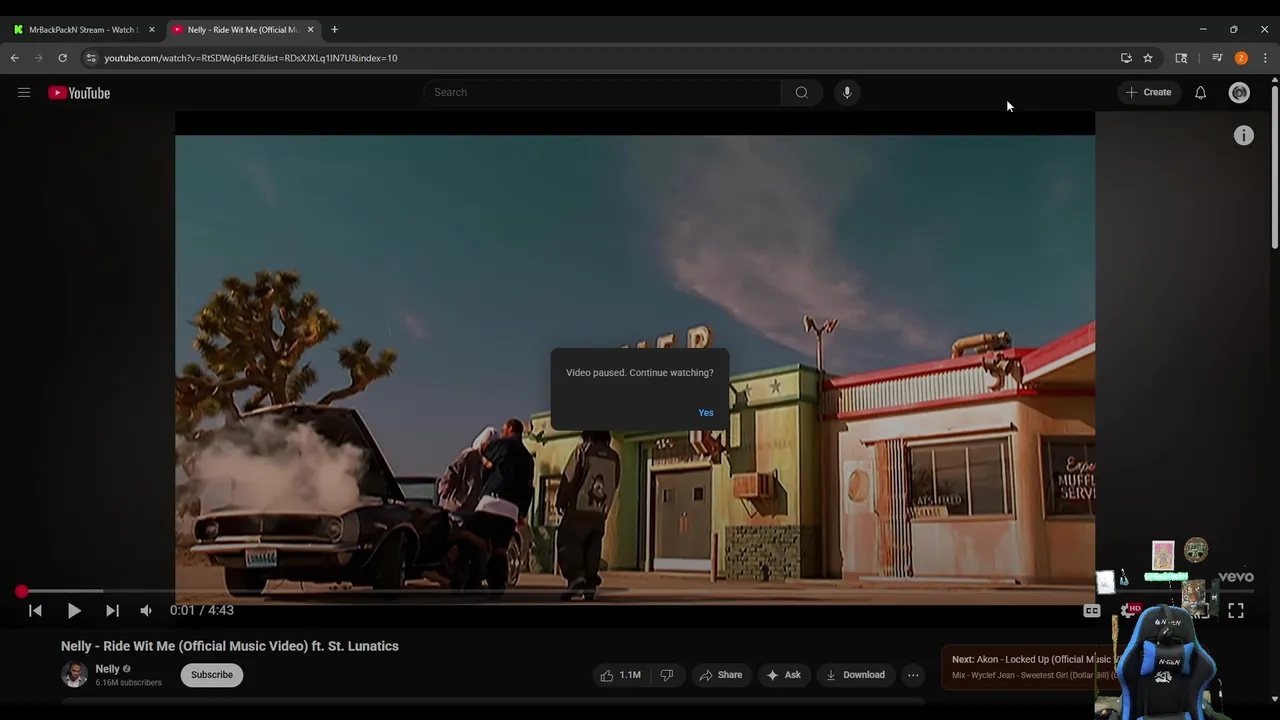Skip to the previous video
Viewport: 1280px width, 720px height.
(x=35, y=610)
